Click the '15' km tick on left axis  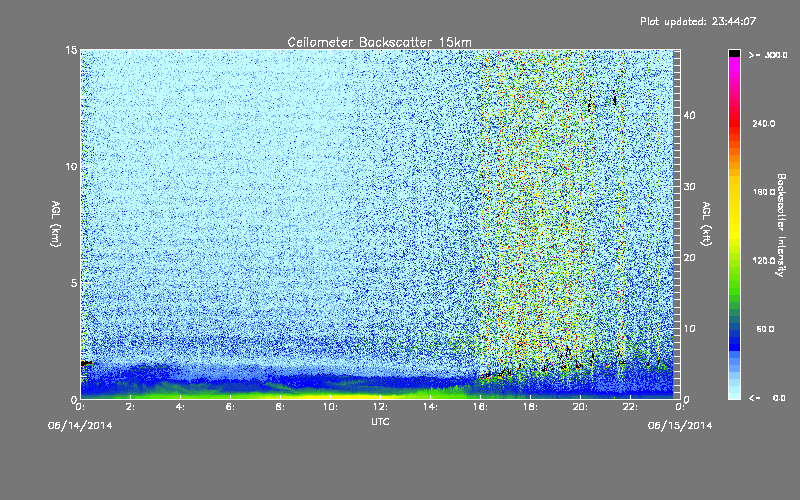click(71, 50)
